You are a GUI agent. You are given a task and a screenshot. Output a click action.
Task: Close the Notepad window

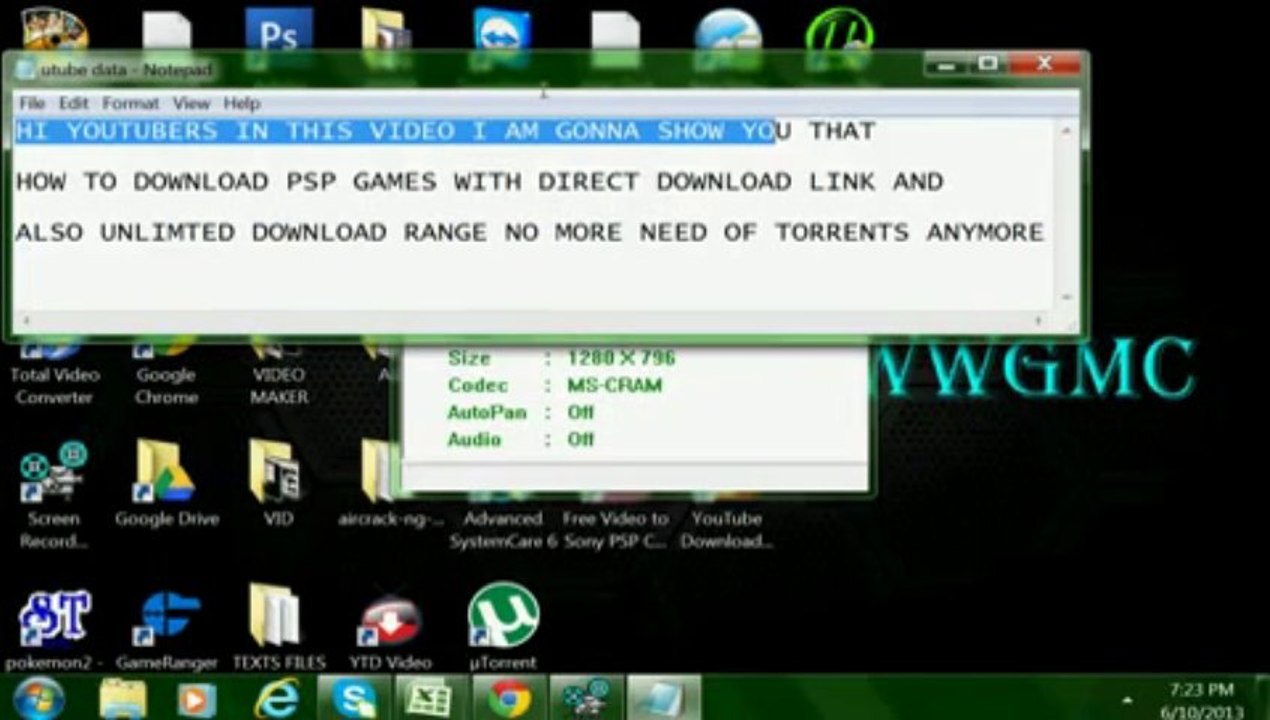(1044, 65)
